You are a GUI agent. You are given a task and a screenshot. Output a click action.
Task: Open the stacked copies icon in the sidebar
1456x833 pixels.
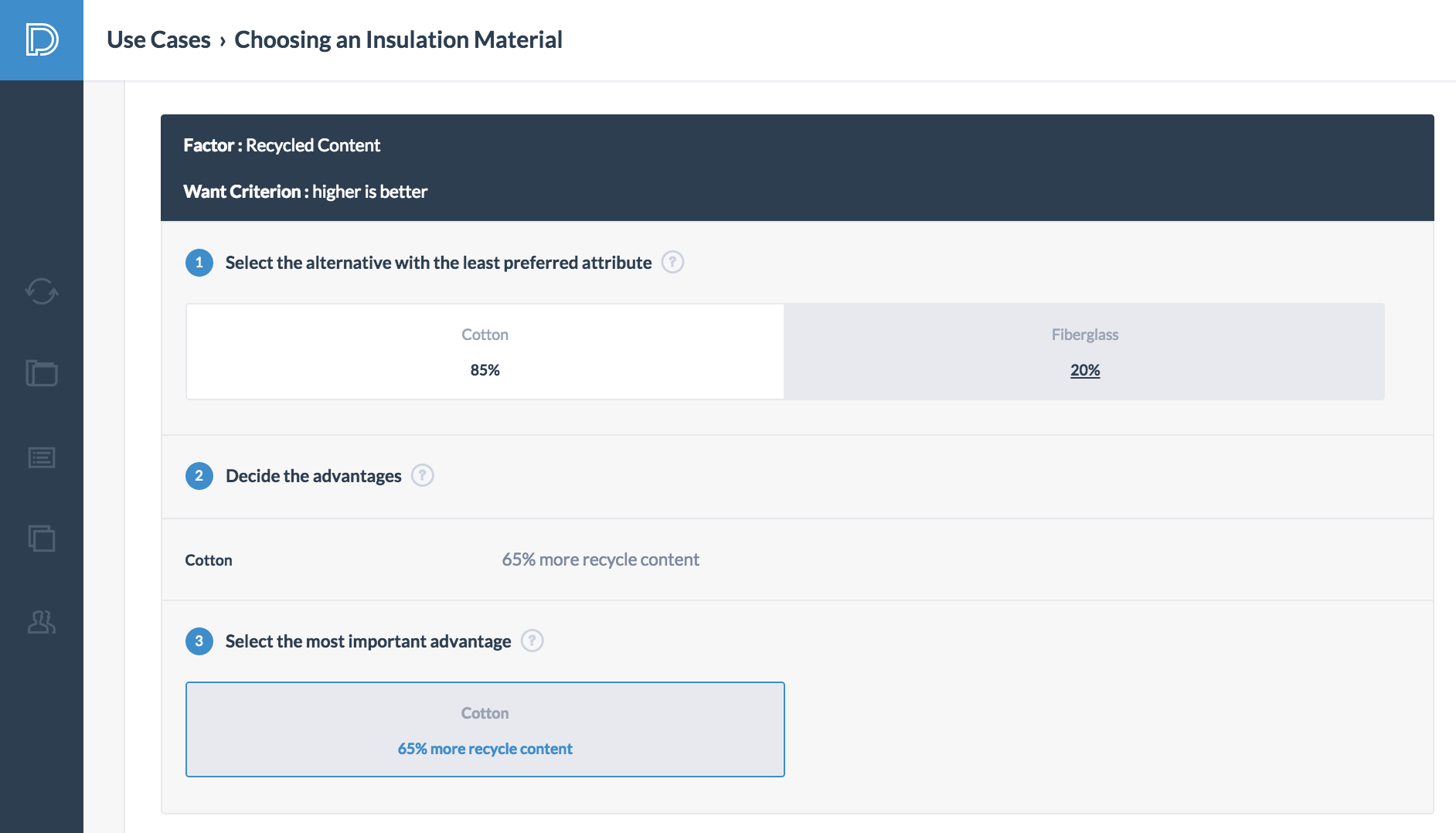coord(42,538)
